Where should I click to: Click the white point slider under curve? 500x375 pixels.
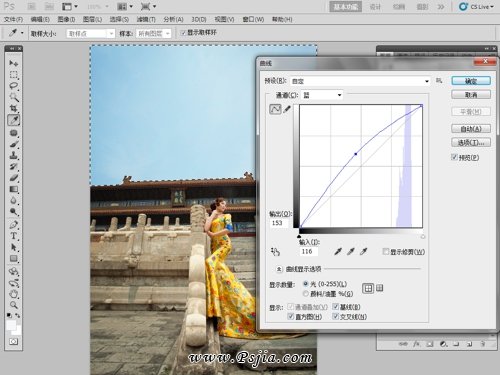click(x=423, y=237)
